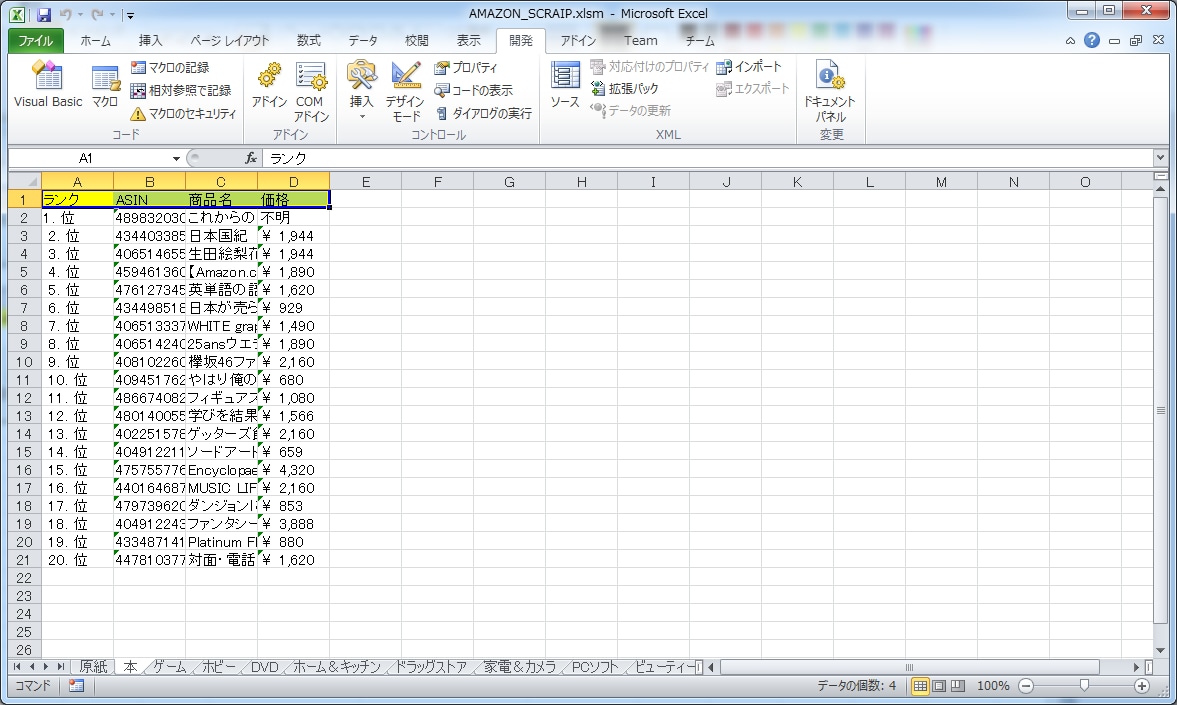
Task: Start recording a macro with マクロの記録
Action: pos(170,68)
